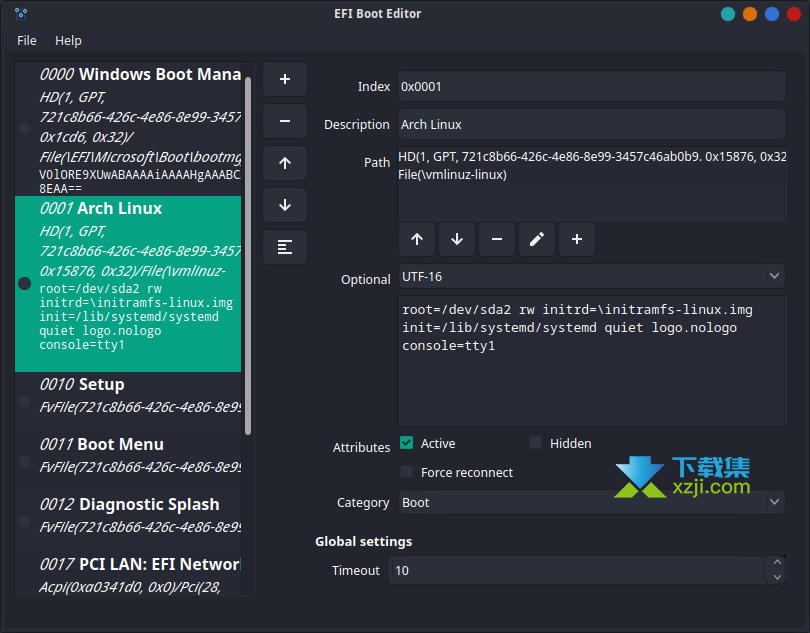Select the 0001 Arch Linux entry
810x633 pixels.
(x=128, y=284)
